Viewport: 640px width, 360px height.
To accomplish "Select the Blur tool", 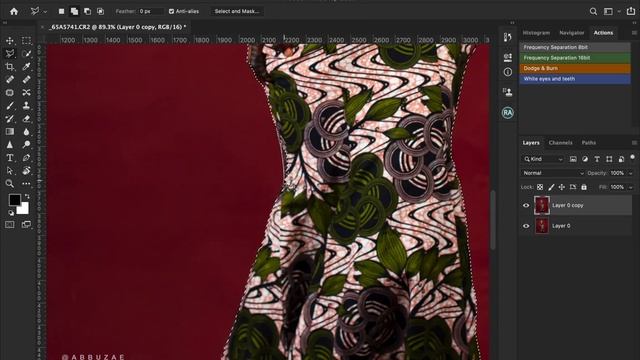I will [x=27, y=131].
